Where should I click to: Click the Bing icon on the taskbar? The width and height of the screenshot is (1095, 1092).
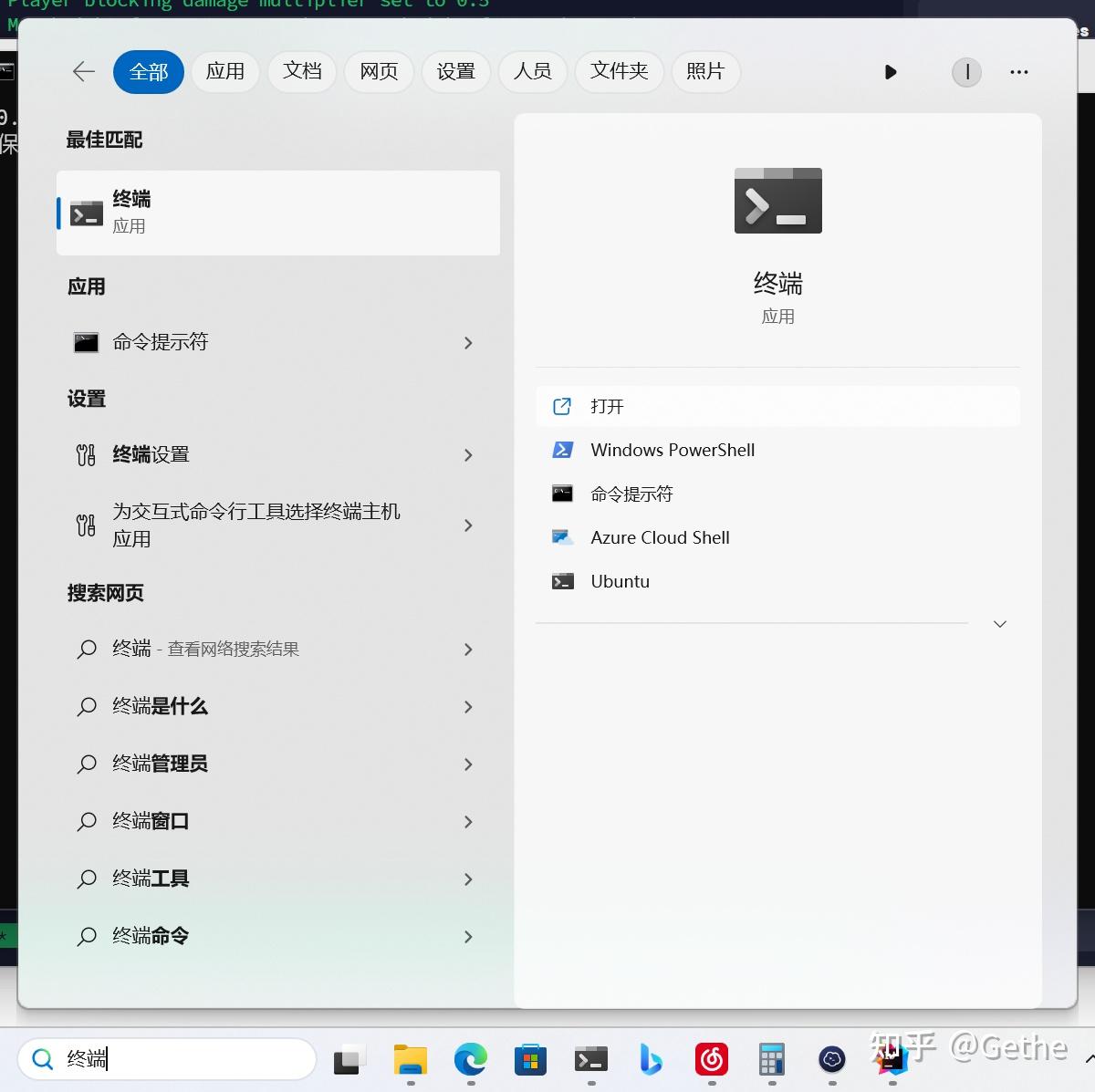[x=651, y=1059]
